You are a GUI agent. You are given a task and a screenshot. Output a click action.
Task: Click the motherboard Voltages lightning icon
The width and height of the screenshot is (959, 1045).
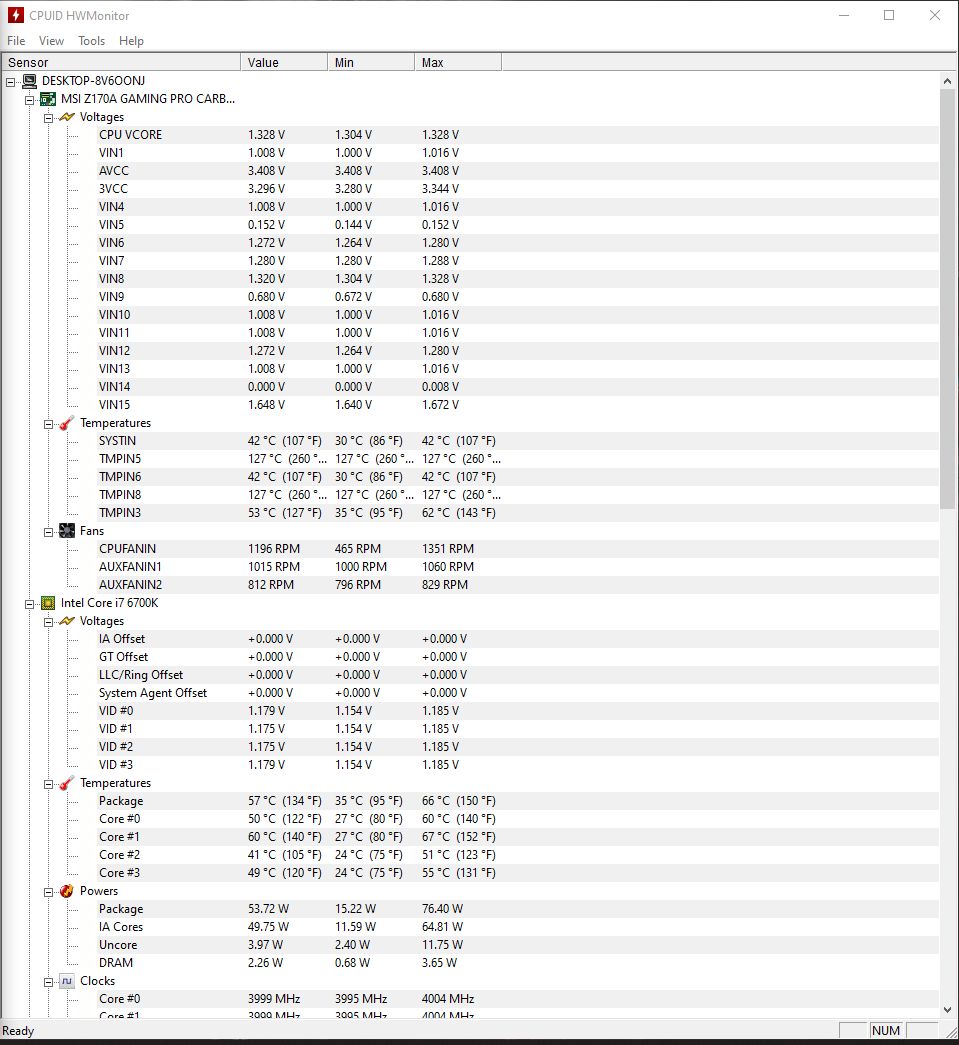point(67,117)
